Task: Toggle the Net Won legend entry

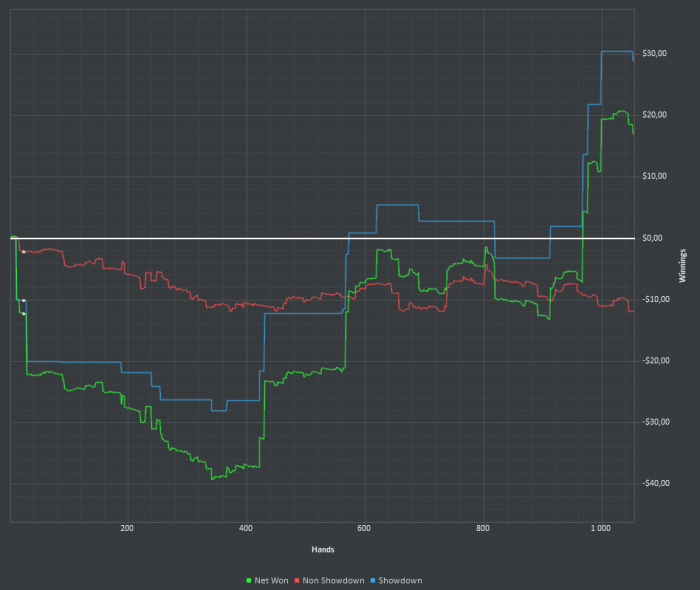Action: click(267, 581)
